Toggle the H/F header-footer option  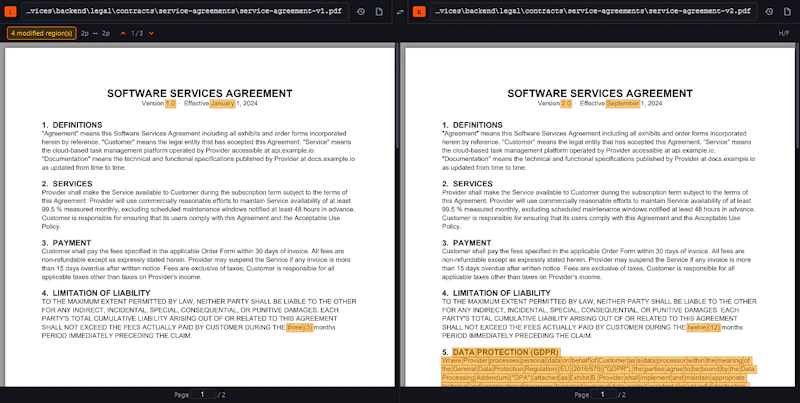784,33
